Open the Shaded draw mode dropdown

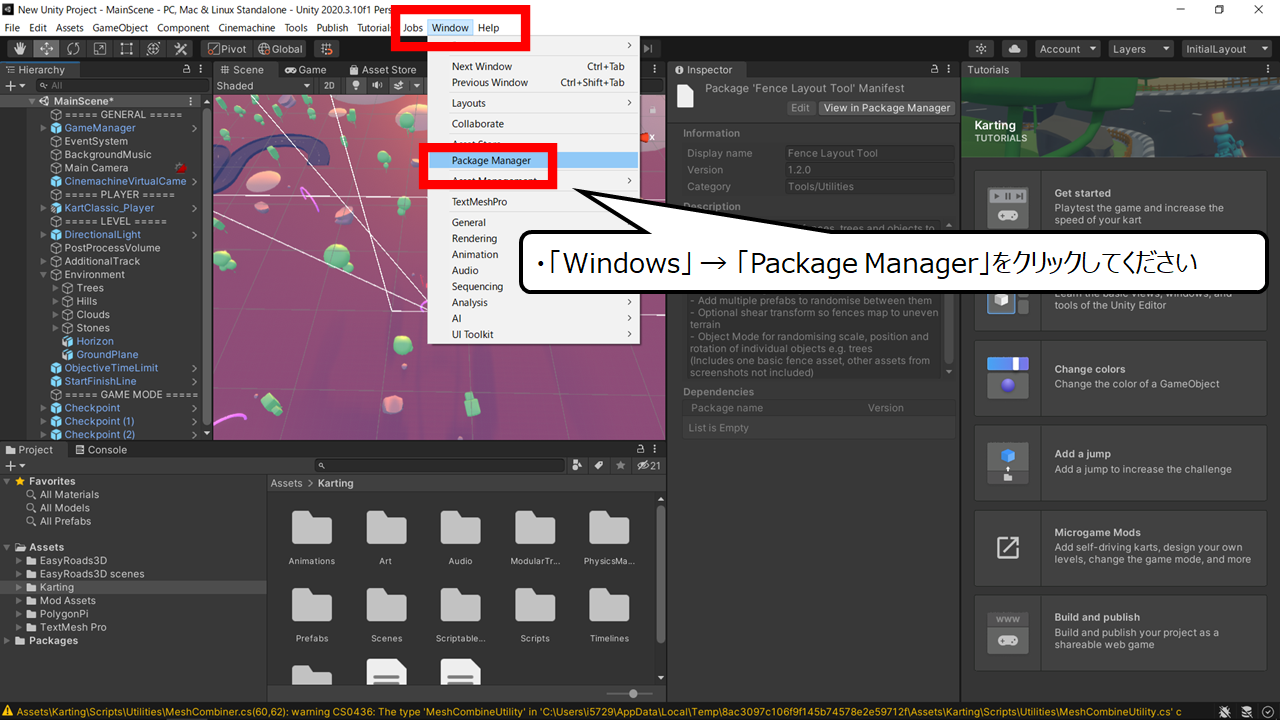click(x=264, y=85)
